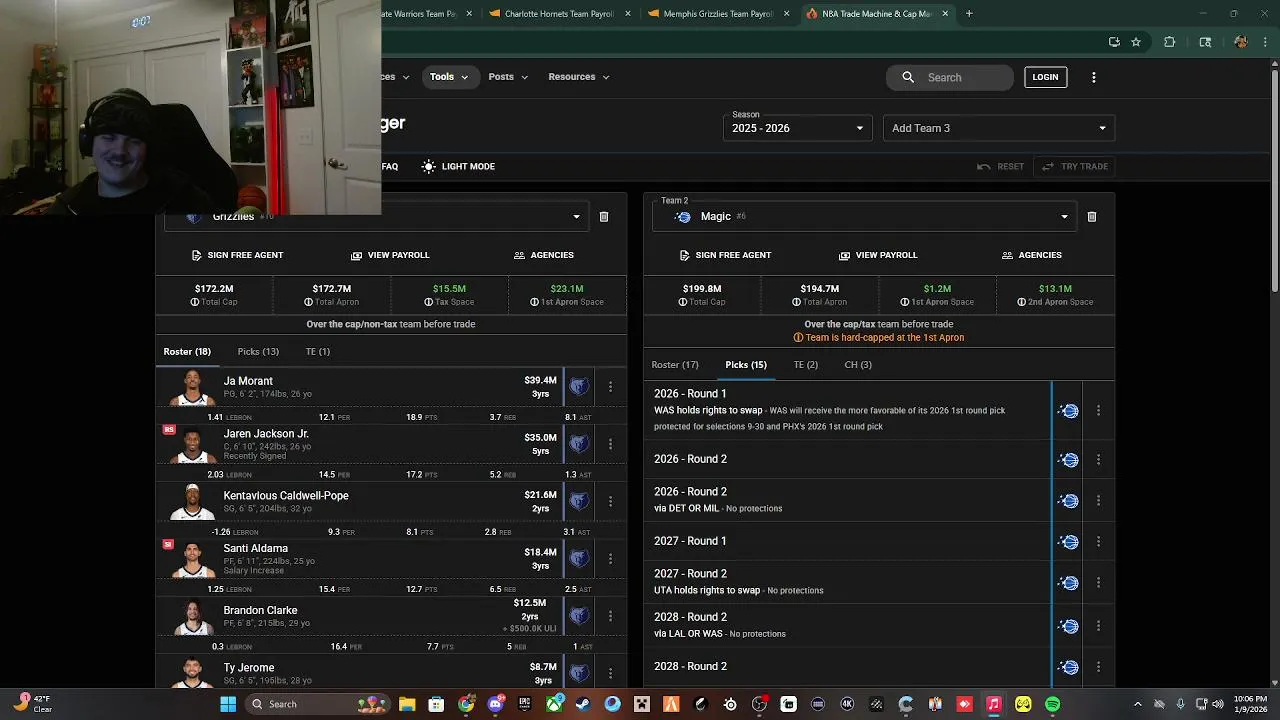Open the Season 2025 - 2026 dropdown
1280x720 pixels.
pos(797,128)
